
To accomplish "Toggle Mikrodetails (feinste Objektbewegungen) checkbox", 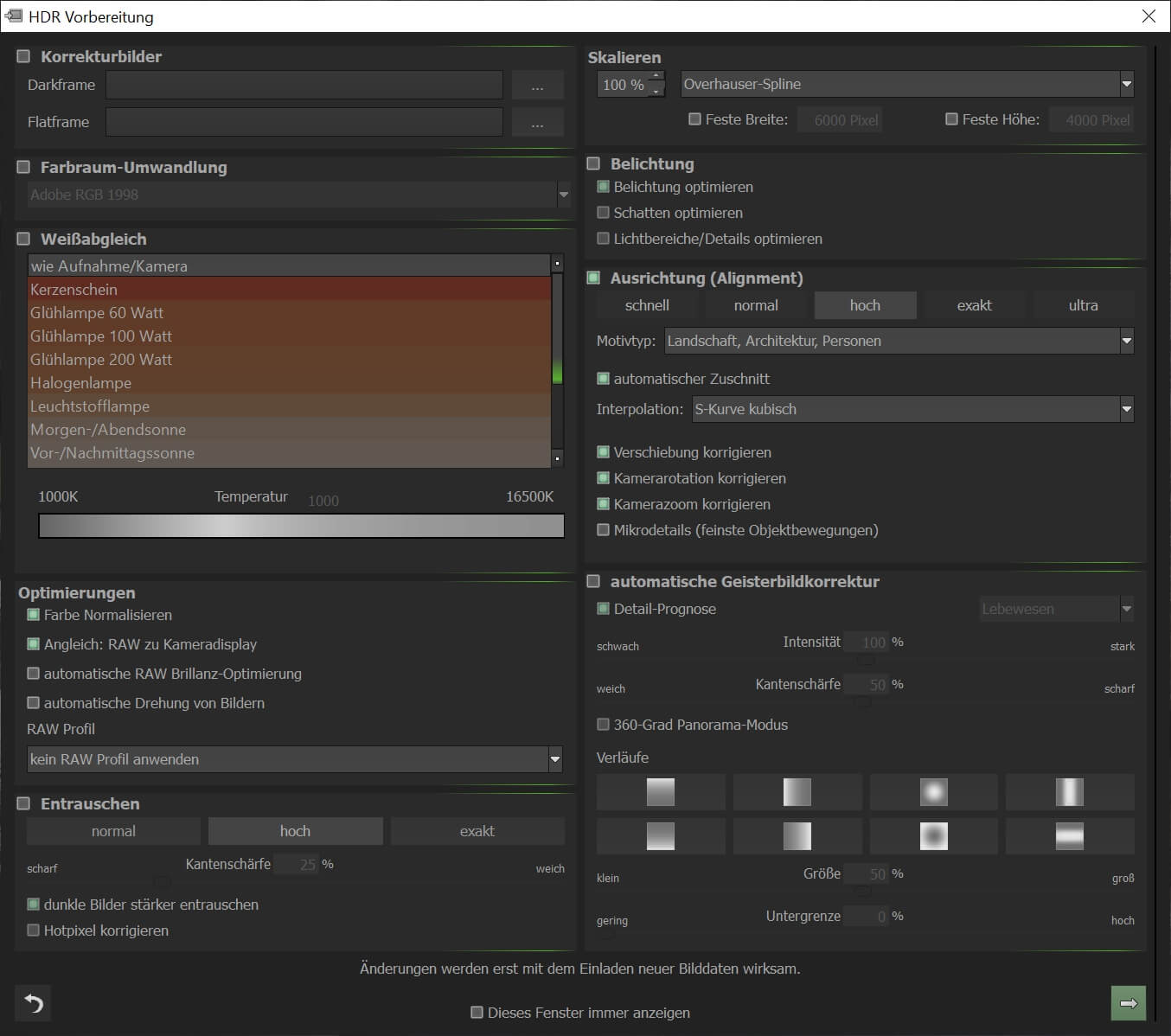I will point(604,530).
